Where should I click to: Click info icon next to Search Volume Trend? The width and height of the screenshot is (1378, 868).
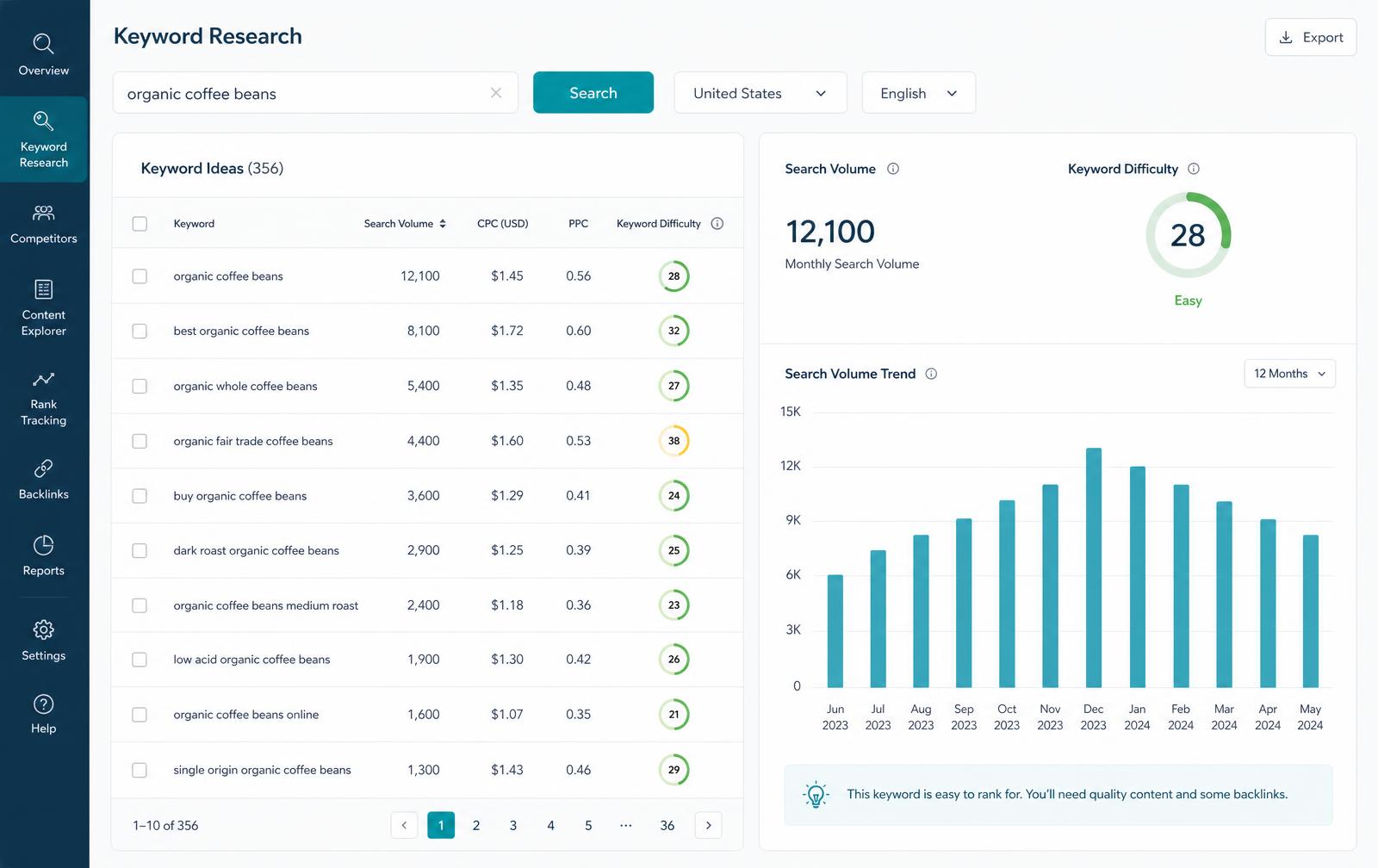click(x=931, y=374)
